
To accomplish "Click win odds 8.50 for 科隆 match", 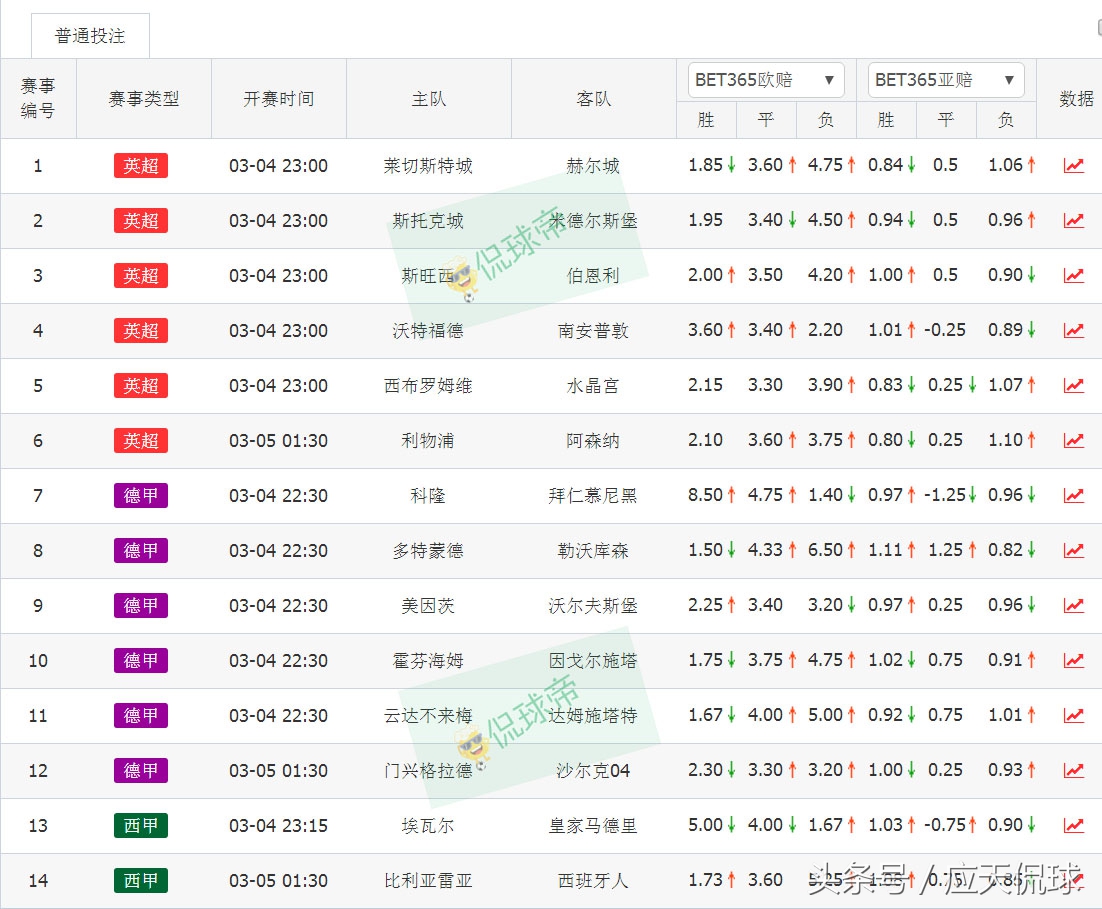I will (706, 494).
